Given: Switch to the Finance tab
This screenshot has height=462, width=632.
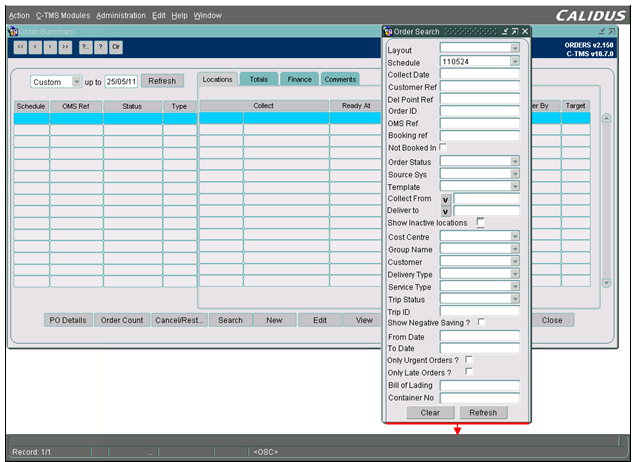Looking at the screenshot, I should point(299,79).
